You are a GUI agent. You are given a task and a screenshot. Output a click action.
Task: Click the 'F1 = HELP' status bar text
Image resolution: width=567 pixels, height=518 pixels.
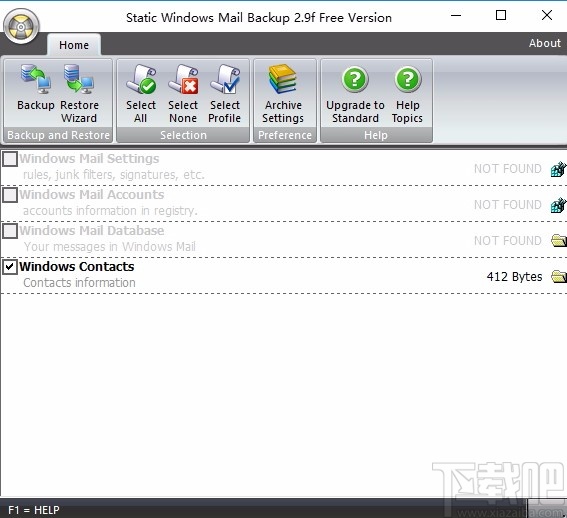34,510
